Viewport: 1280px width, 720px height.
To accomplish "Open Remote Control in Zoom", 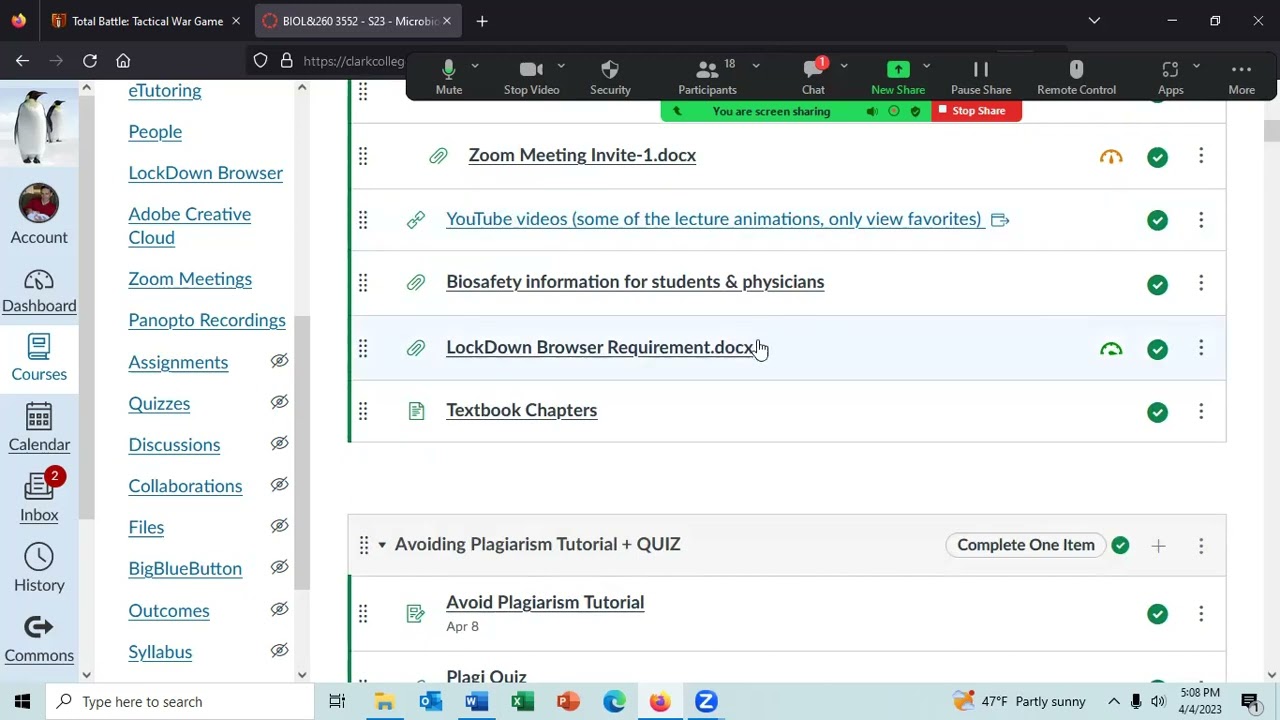I will pos(1076,77).
